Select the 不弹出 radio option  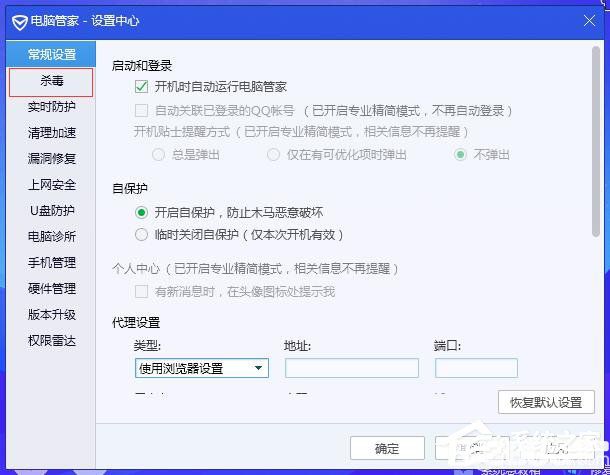coord(460,155)
